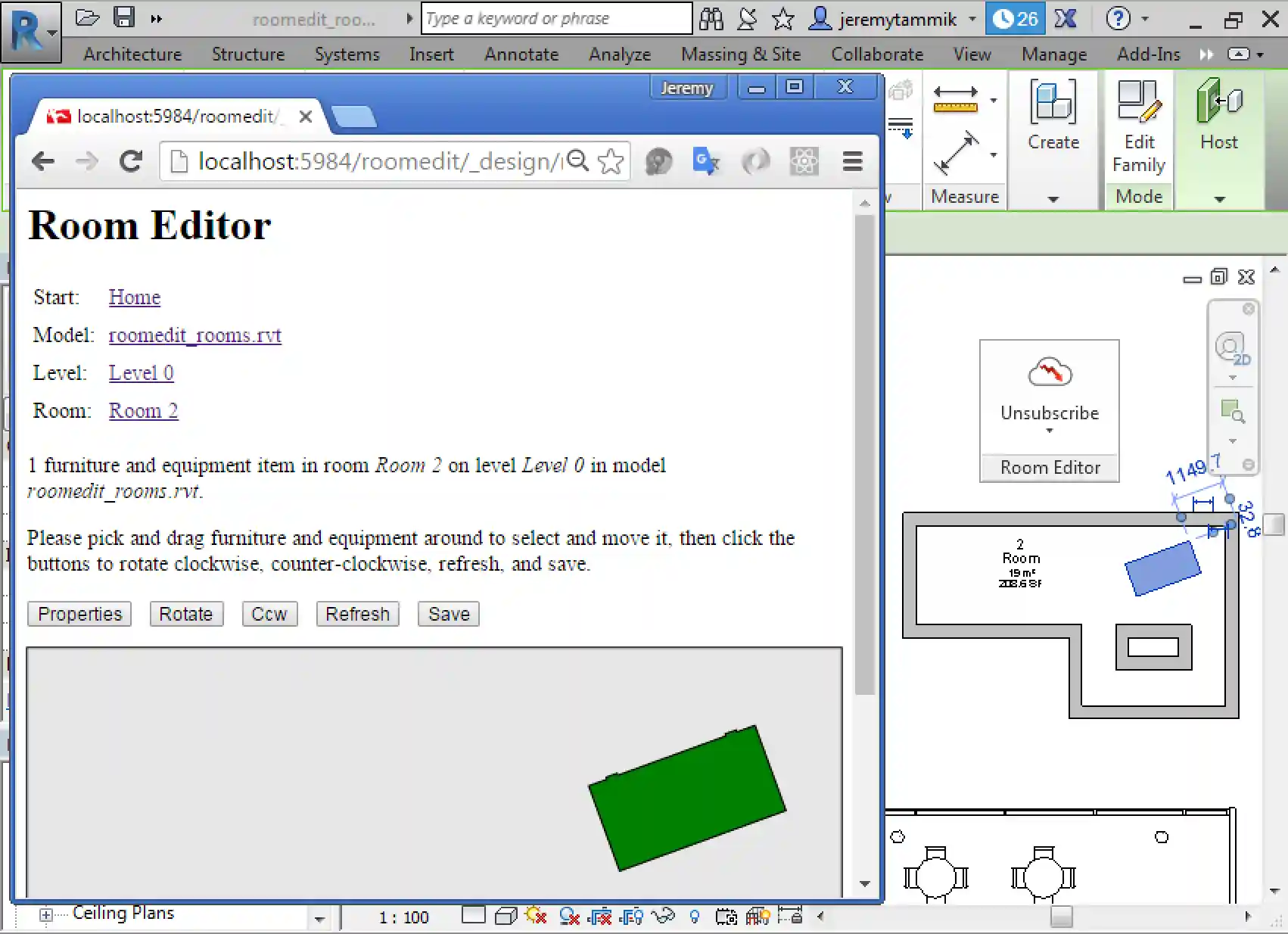Click inside the keyword search field
1288x934 pixels.
click(x=556, y=18)
